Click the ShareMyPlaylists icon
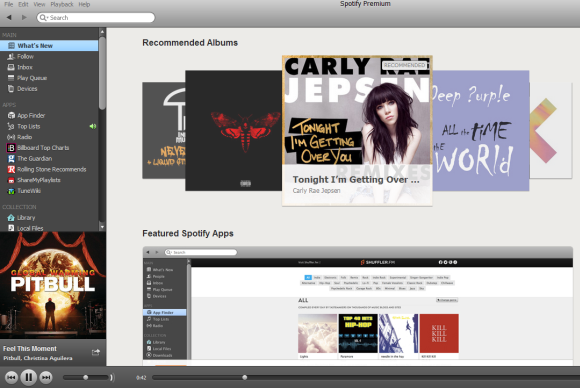 11,180
